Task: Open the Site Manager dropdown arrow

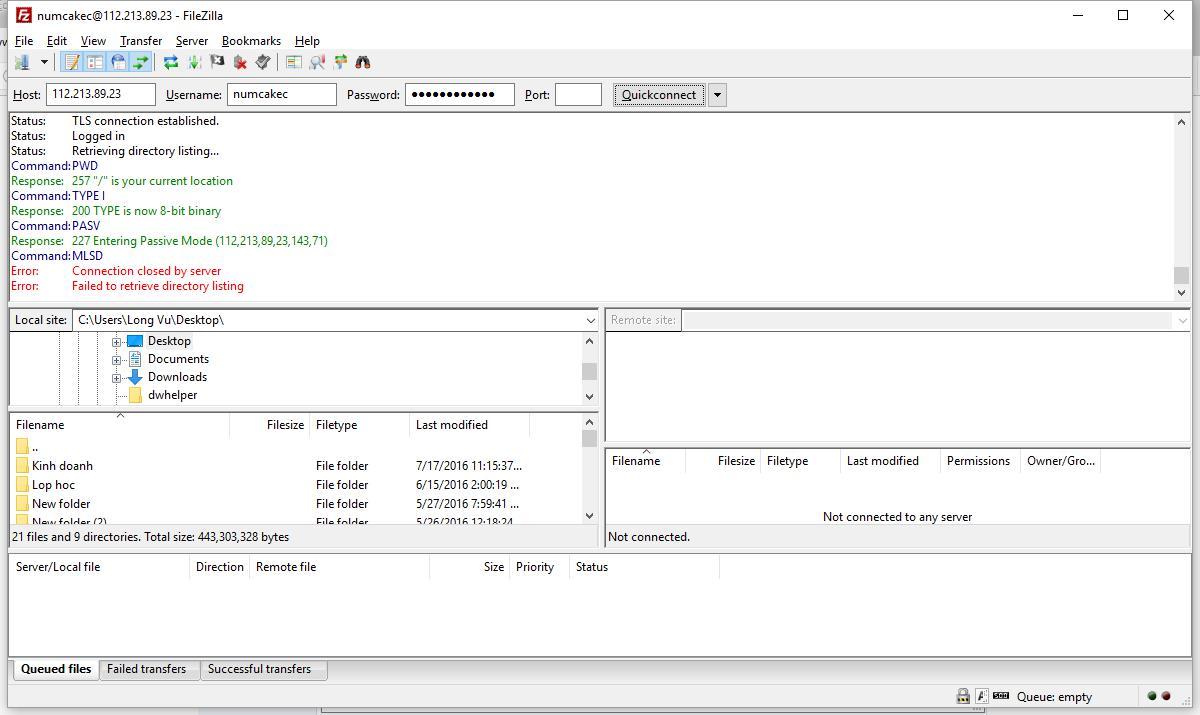Action: [44, 62]
